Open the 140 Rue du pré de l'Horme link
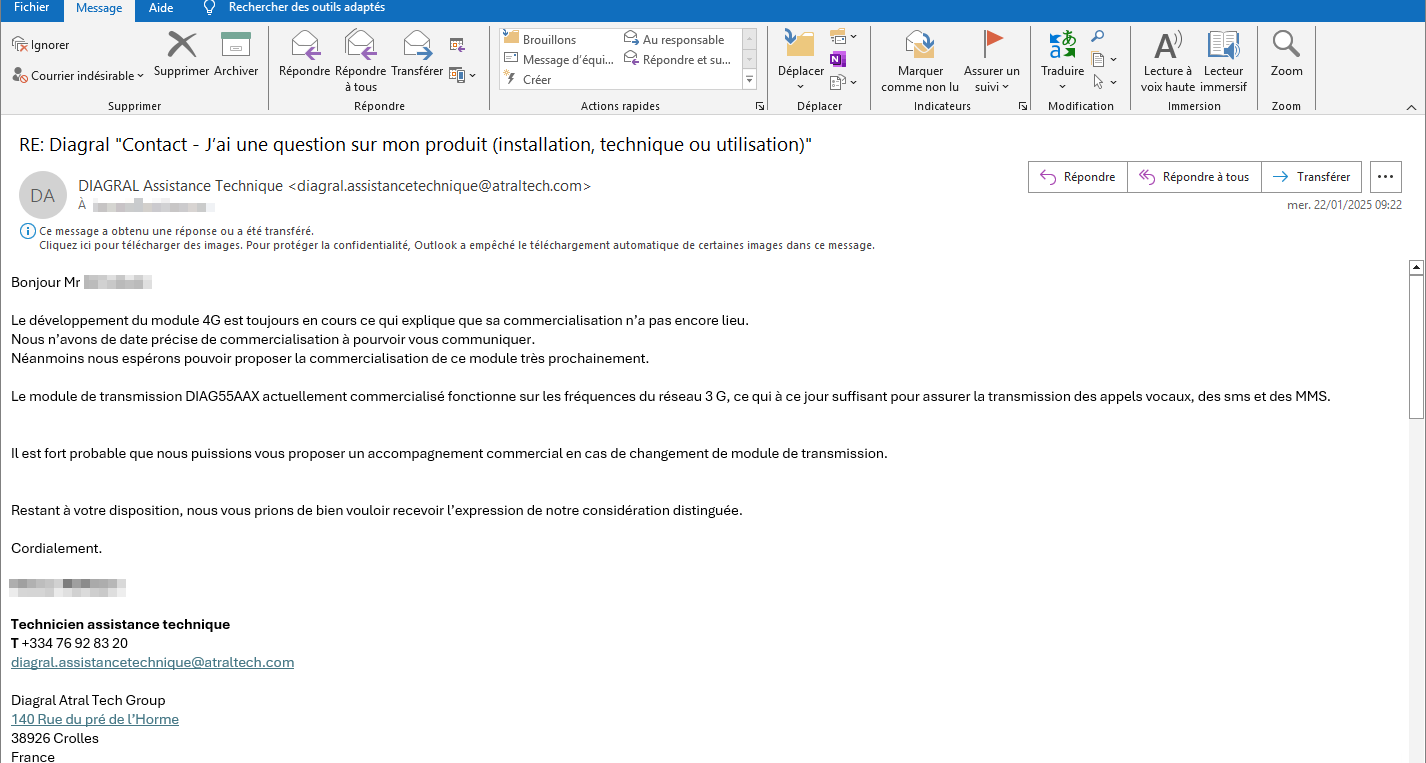This screenshot has width=1426, height=763. tap(95, 719)
